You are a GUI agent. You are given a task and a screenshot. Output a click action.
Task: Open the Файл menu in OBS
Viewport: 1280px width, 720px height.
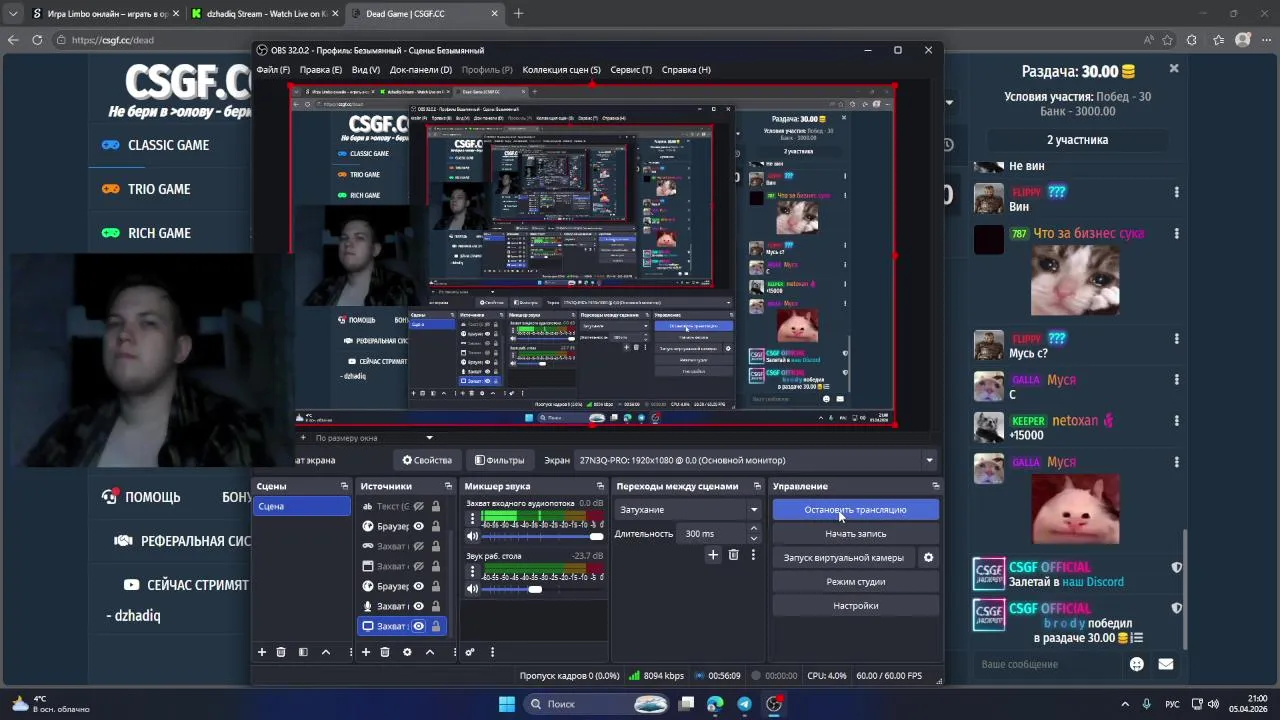coord(273,70)
